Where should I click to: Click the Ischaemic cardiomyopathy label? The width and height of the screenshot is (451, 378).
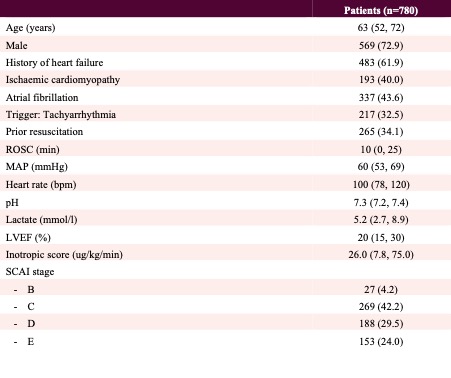[63, 80]
